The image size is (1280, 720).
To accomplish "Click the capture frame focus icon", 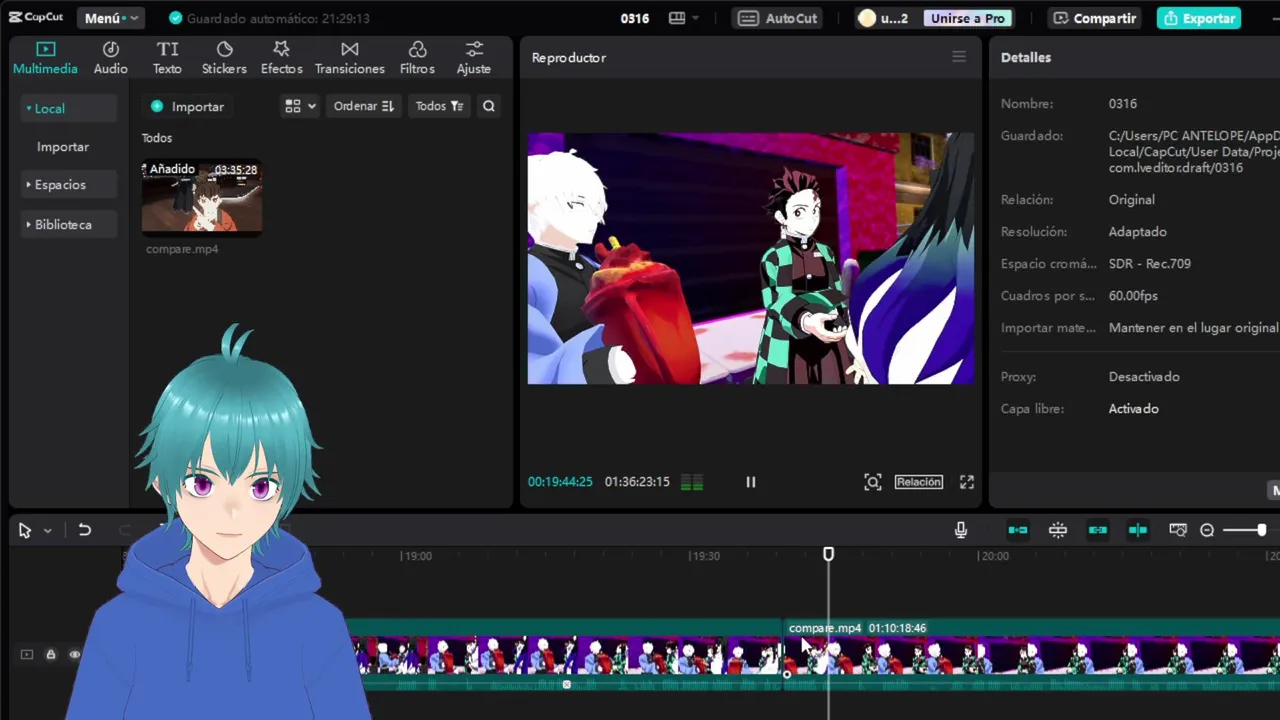I will [873, 482].
